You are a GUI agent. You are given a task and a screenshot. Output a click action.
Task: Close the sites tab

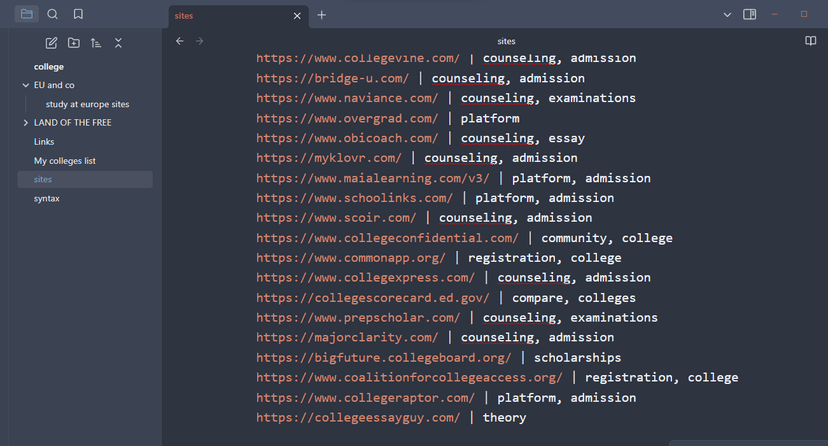(x=297, y=16)
